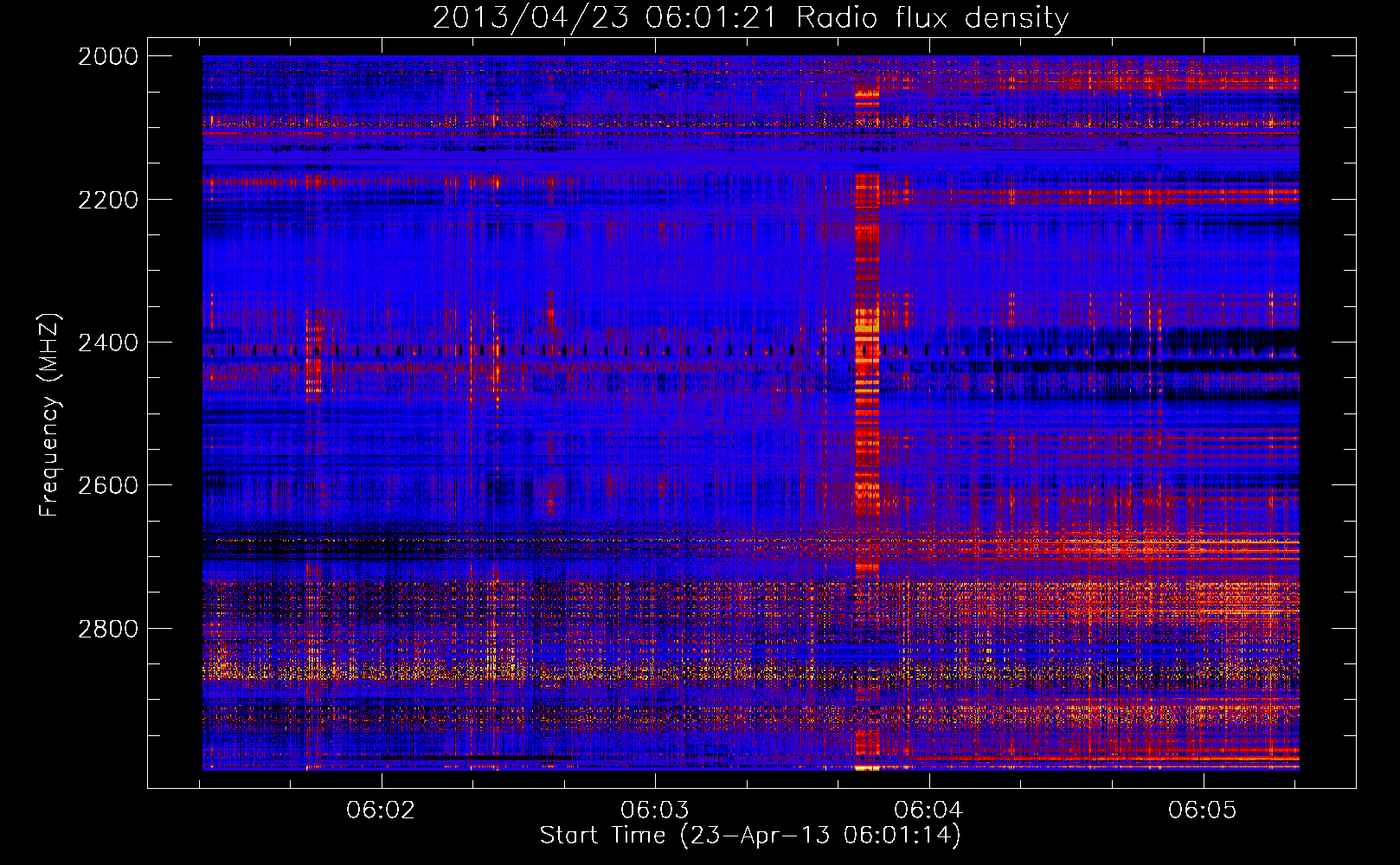1400x865 pixels.
Task: Click the plot title "Radio flux density"
Action: tap(932, 18)
